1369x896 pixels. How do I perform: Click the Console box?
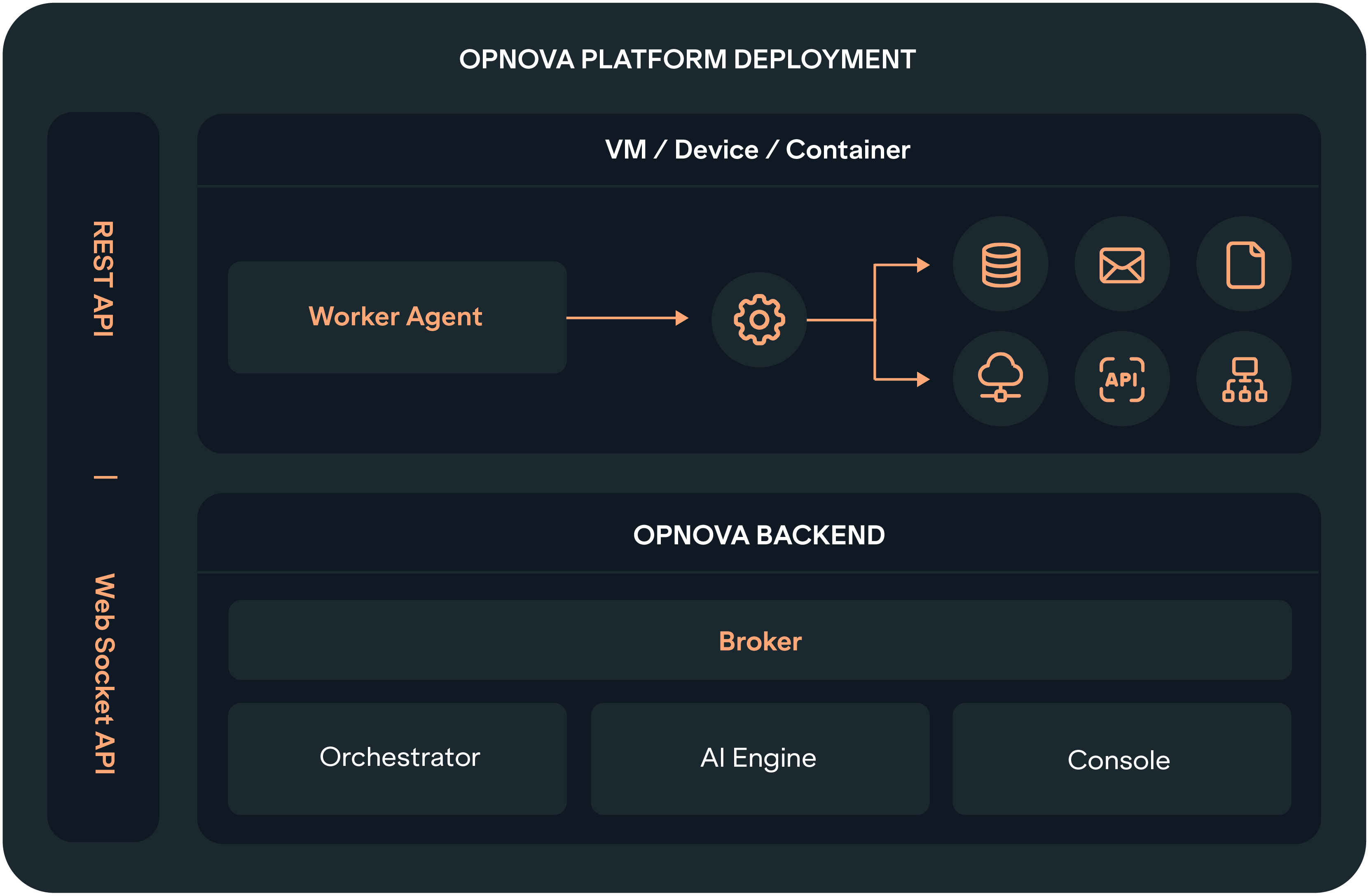coord(1122,758)
